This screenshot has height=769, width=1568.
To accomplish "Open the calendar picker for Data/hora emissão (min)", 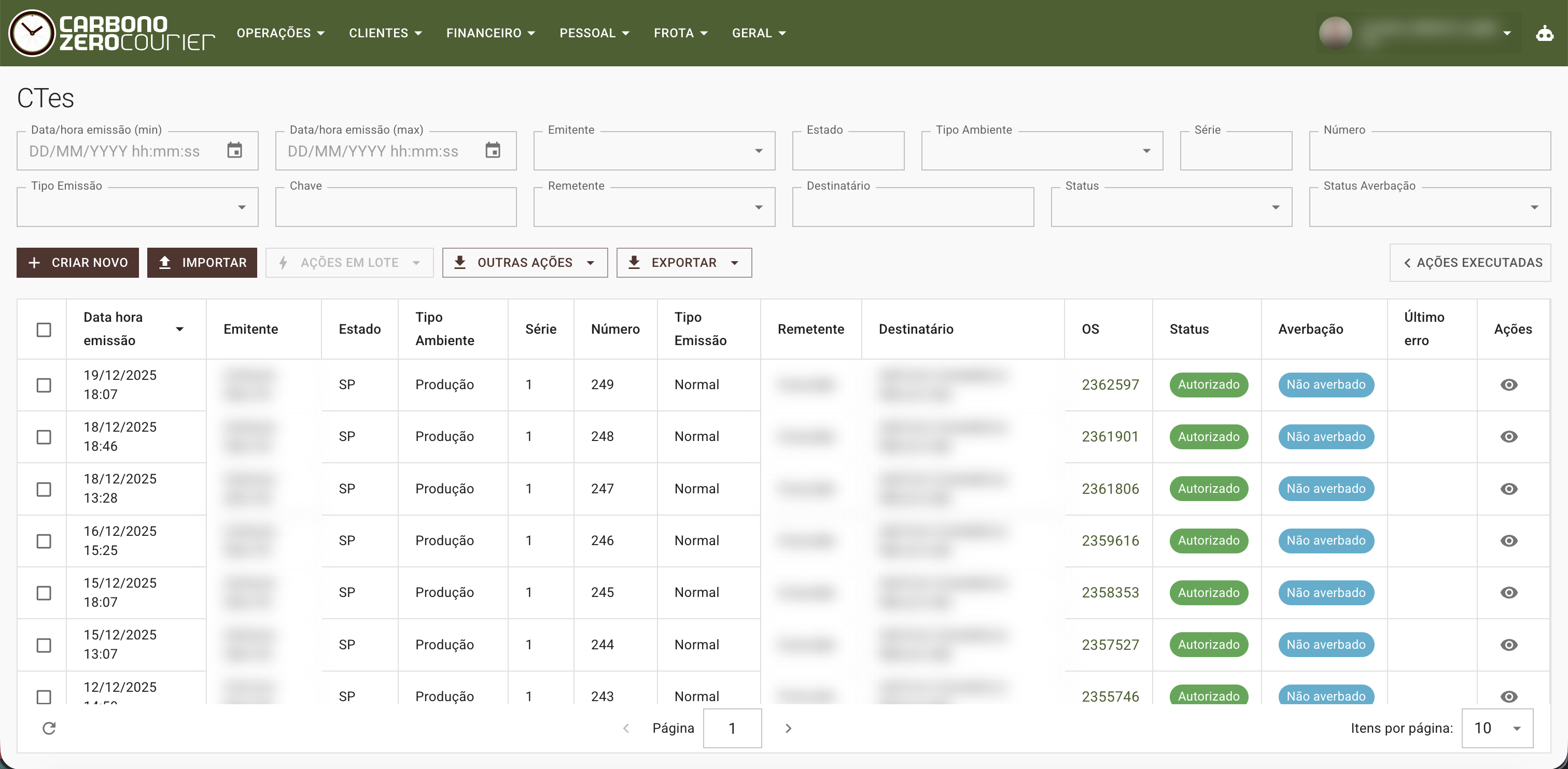I will (235, 150).
